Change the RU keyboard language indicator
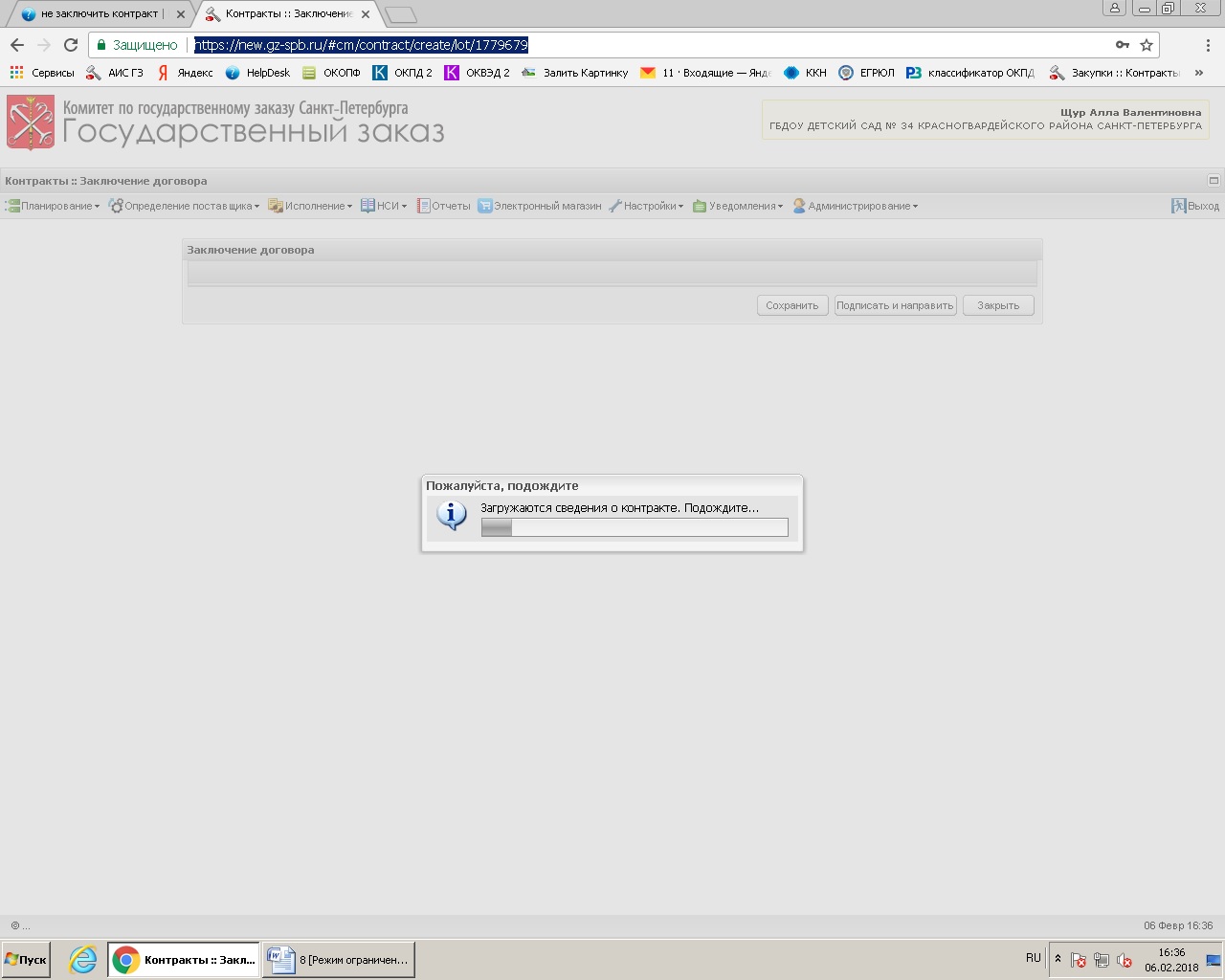This screenshot has width=1225, height=980. point(1034,958)
